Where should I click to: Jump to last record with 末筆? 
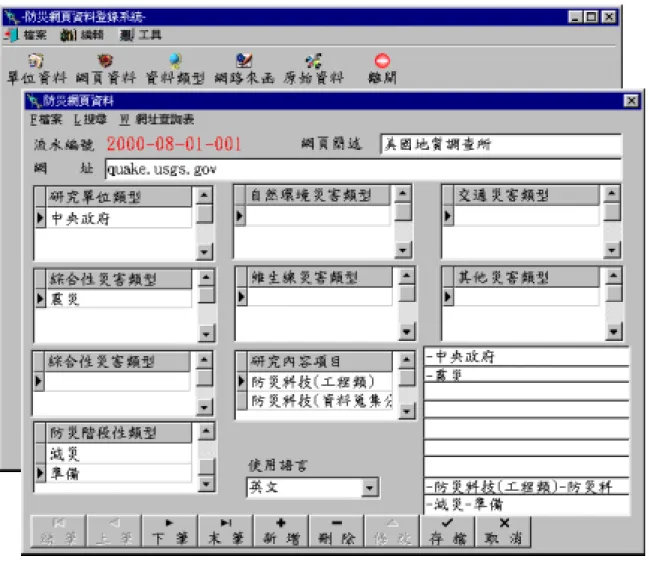click(226, 531)
